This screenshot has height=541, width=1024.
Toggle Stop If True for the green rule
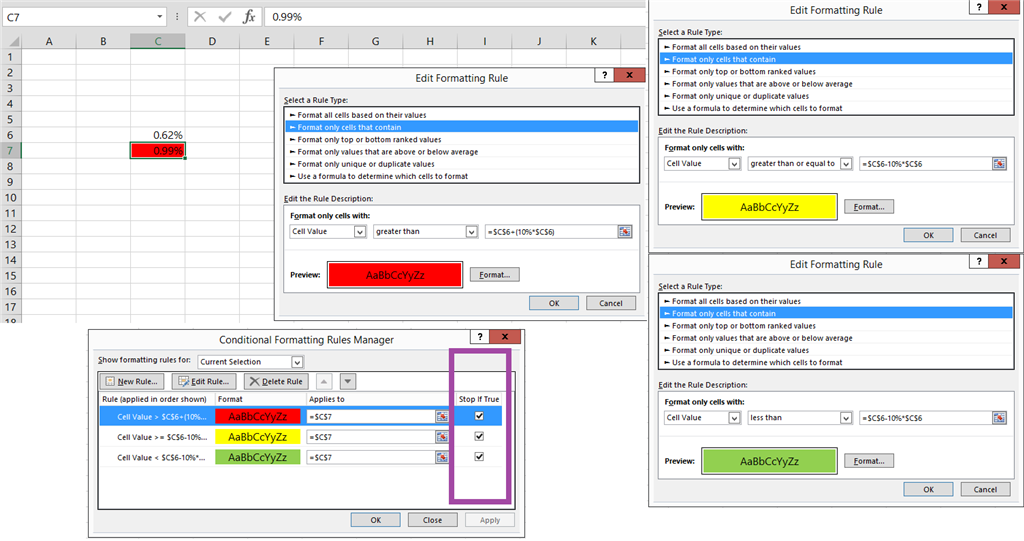pos(479,456)
